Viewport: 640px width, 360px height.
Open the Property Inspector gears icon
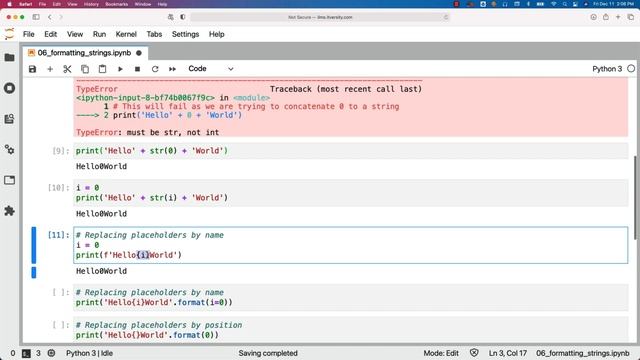(x=9, y=149)
